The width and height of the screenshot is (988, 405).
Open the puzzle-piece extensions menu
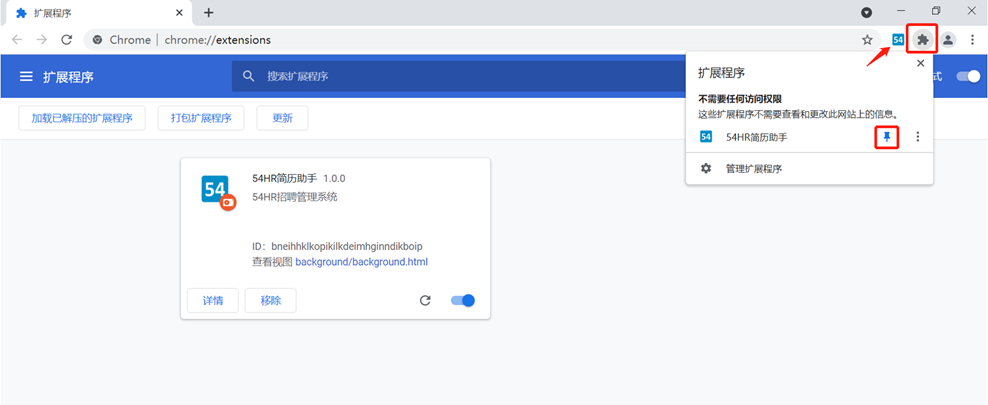(x=922, y=40)
